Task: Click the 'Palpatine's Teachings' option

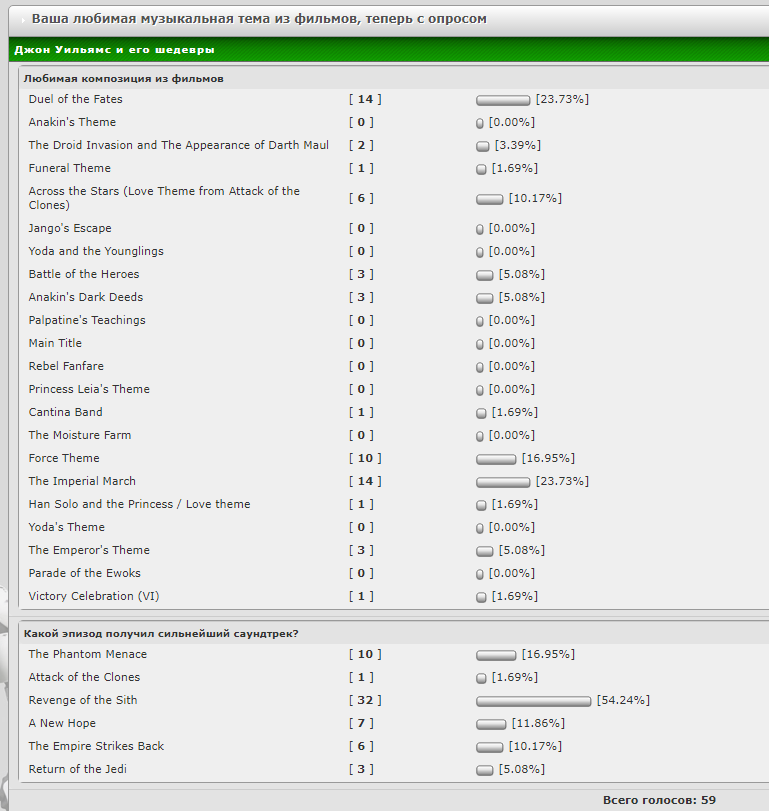Action: coord(87,320)
